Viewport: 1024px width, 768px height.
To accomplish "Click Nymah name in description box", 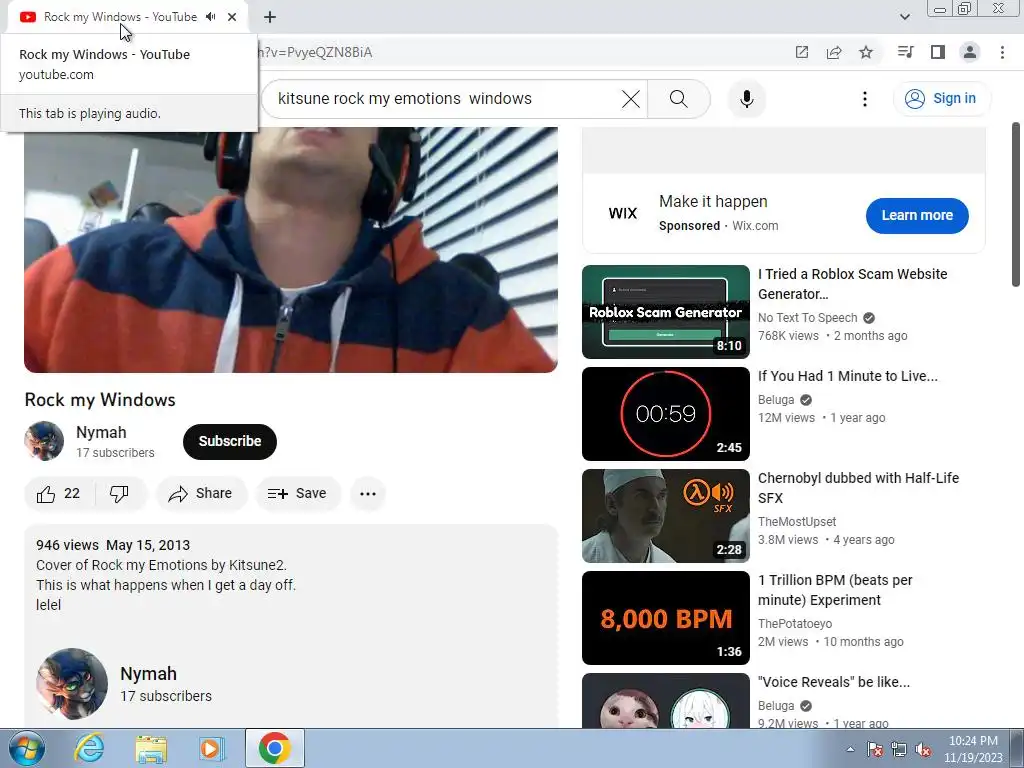I will 148,673.
